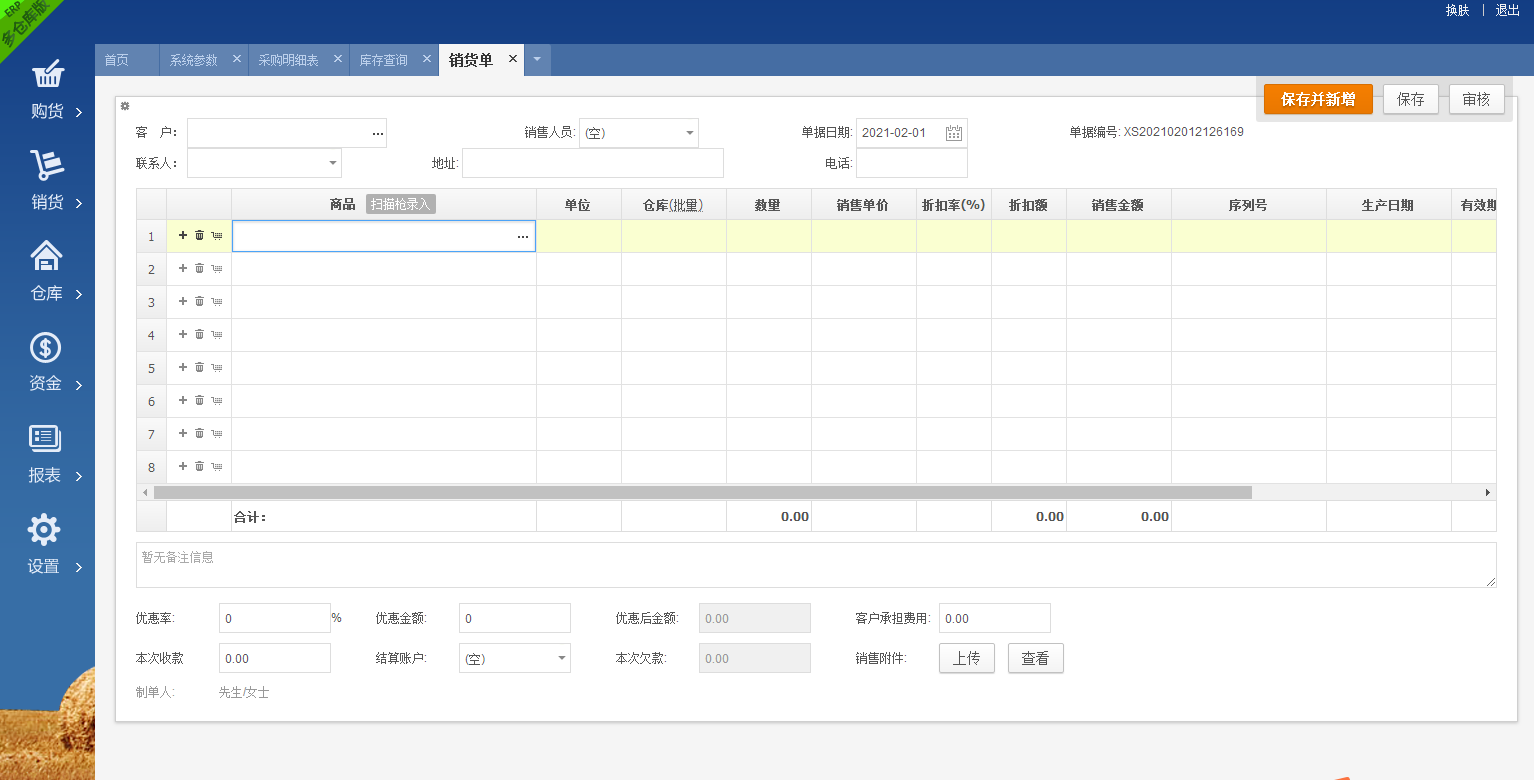The height and width of the screenshot is (780, 1534).
Task: Open the 报表 reports sidebar menu
Action: [x=47, y=455]
